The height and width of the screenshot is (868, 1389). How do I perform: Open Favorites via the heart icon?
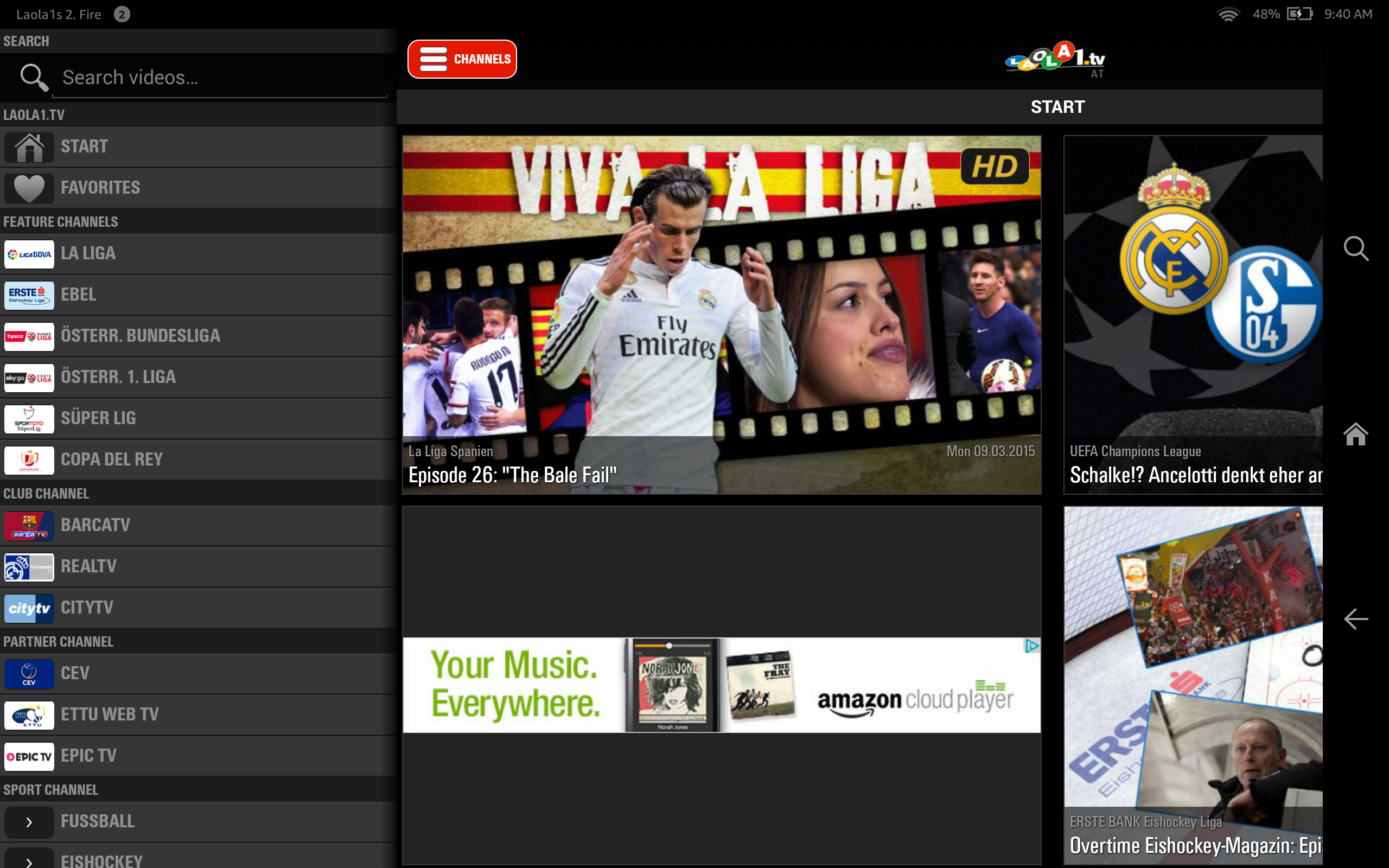point(29,188)
